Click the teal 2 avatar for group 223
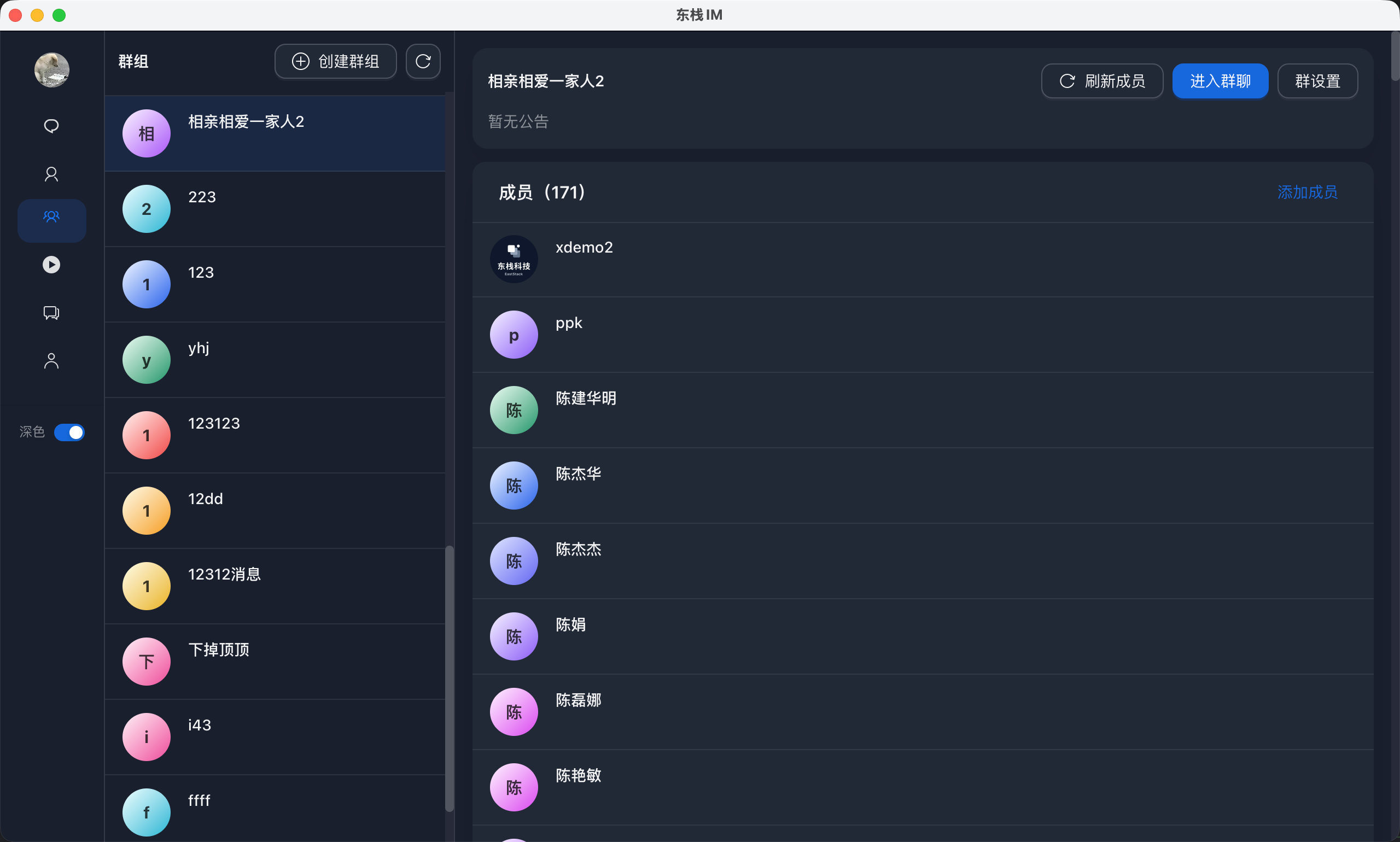 coord(147,209)
